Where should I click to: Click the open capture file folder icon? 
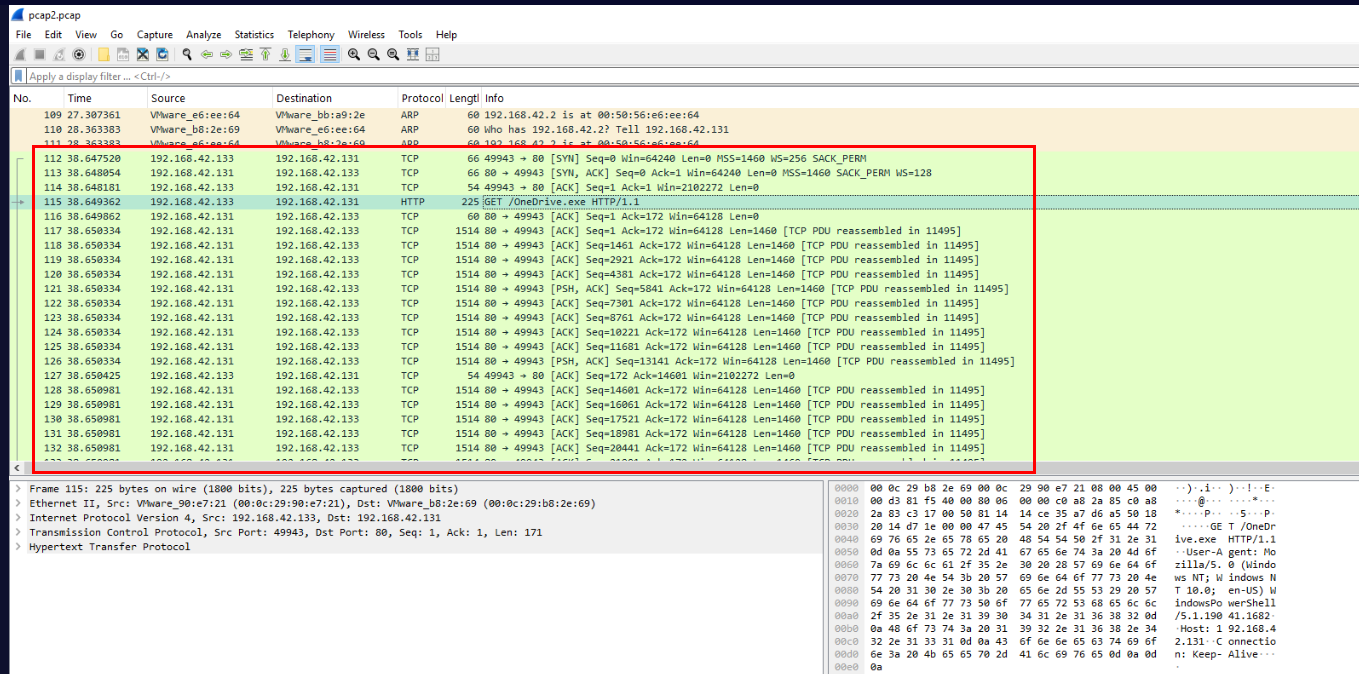click(103, 54)
